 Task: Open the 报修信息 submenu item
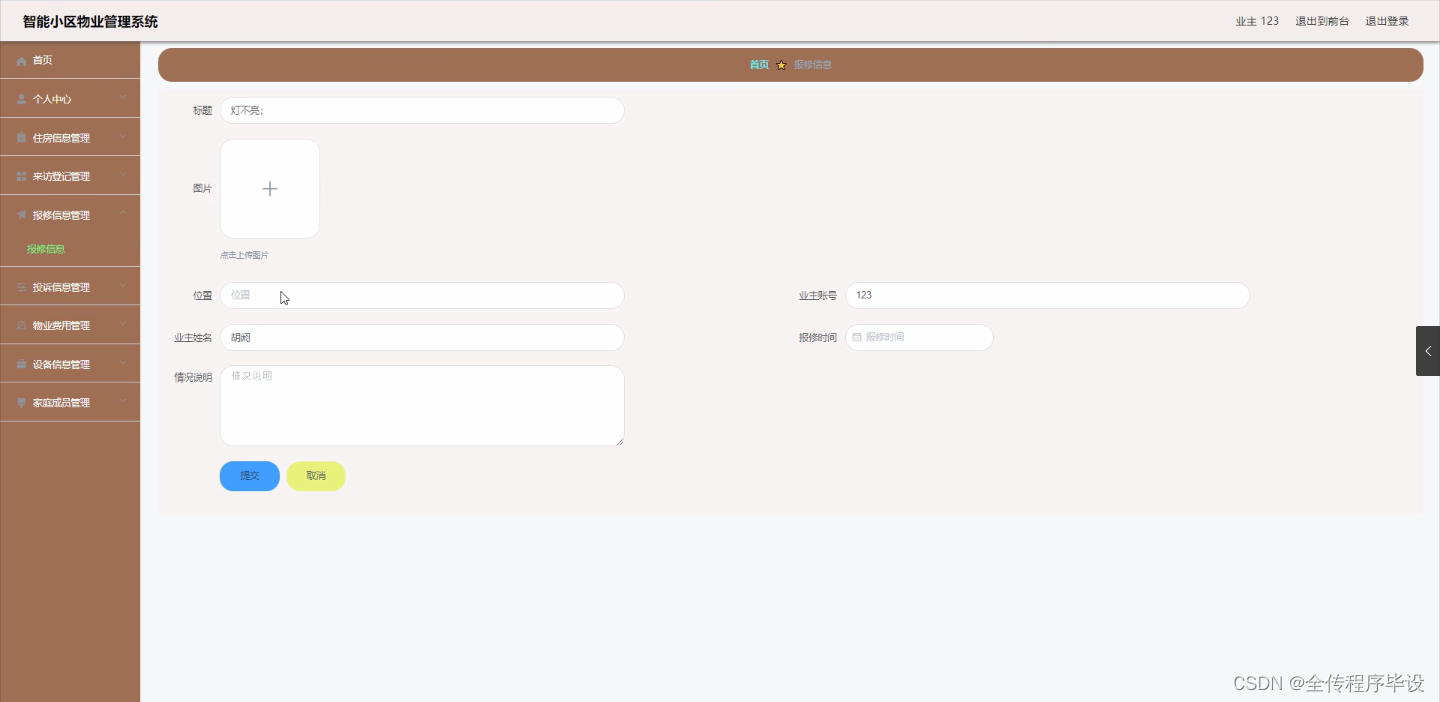[46, 248]
